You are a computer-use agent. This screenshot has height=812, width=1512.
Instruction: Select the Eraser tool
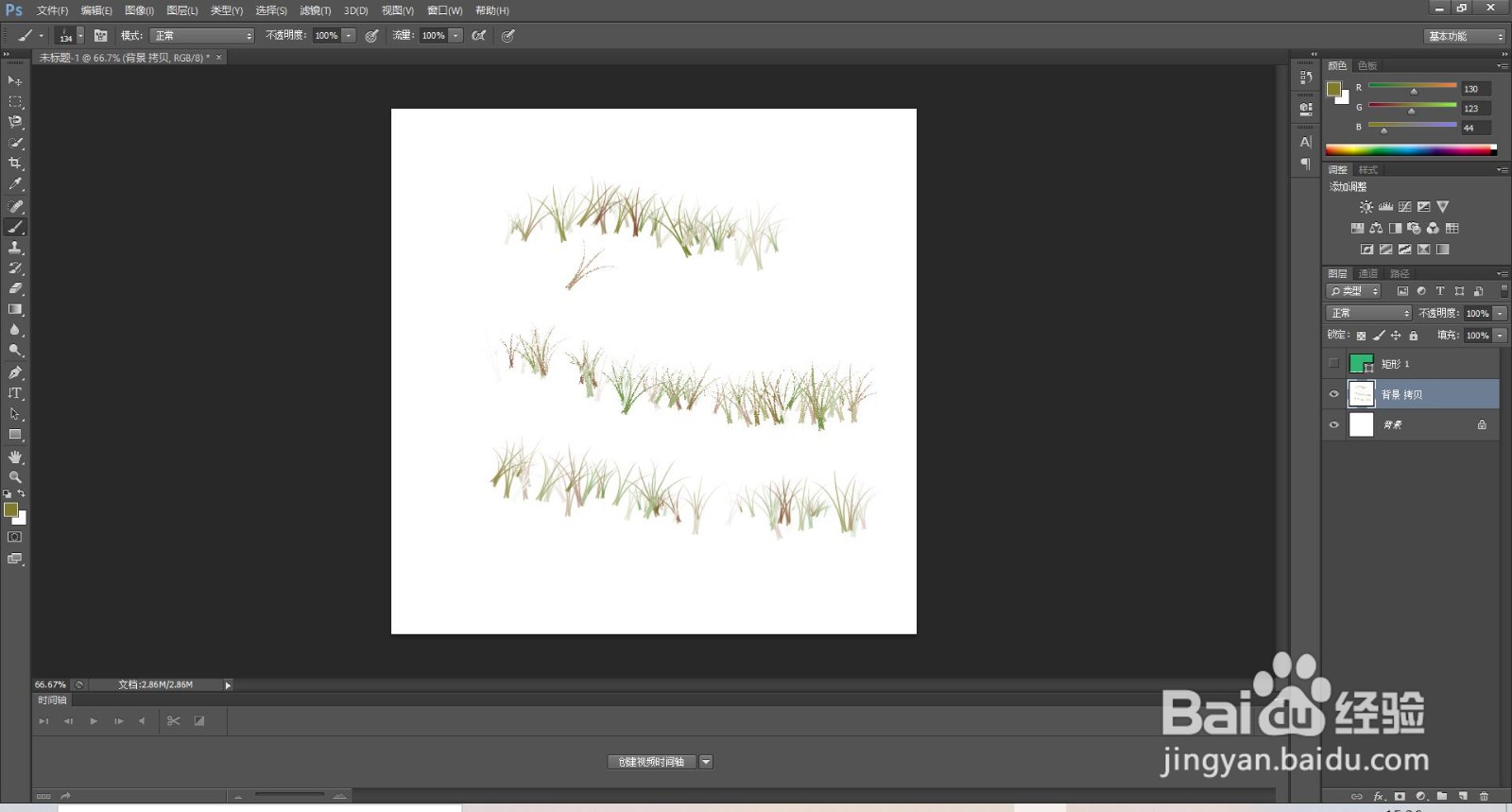point(15,289)
